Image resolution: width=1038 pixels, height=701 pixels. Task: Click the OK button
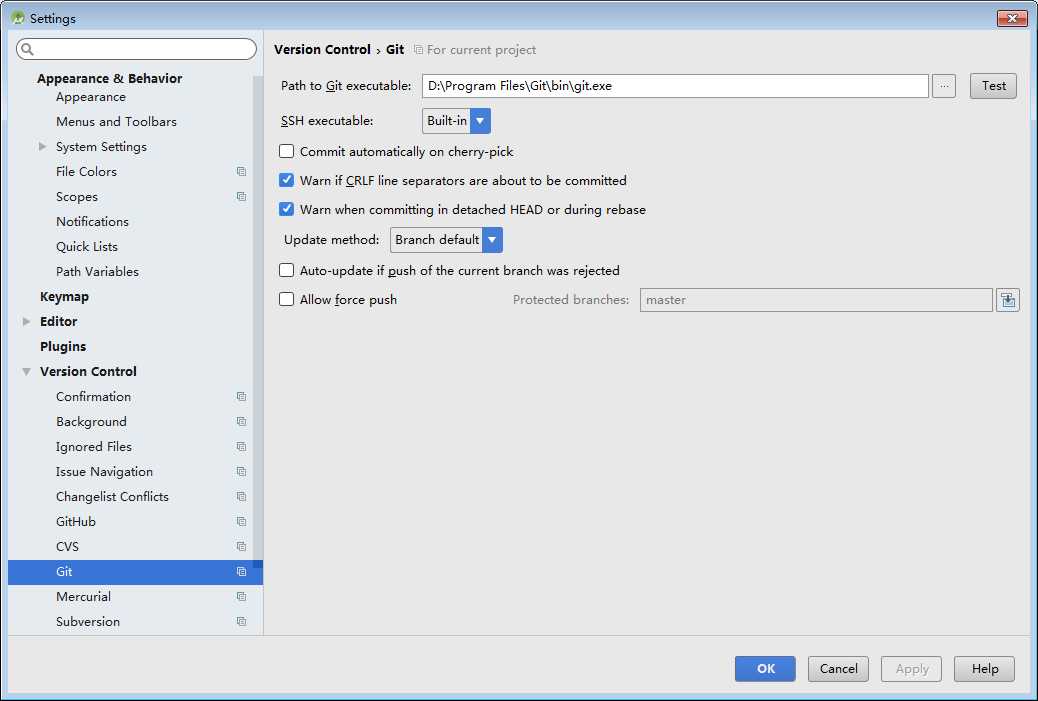click(x=765, y=669)
